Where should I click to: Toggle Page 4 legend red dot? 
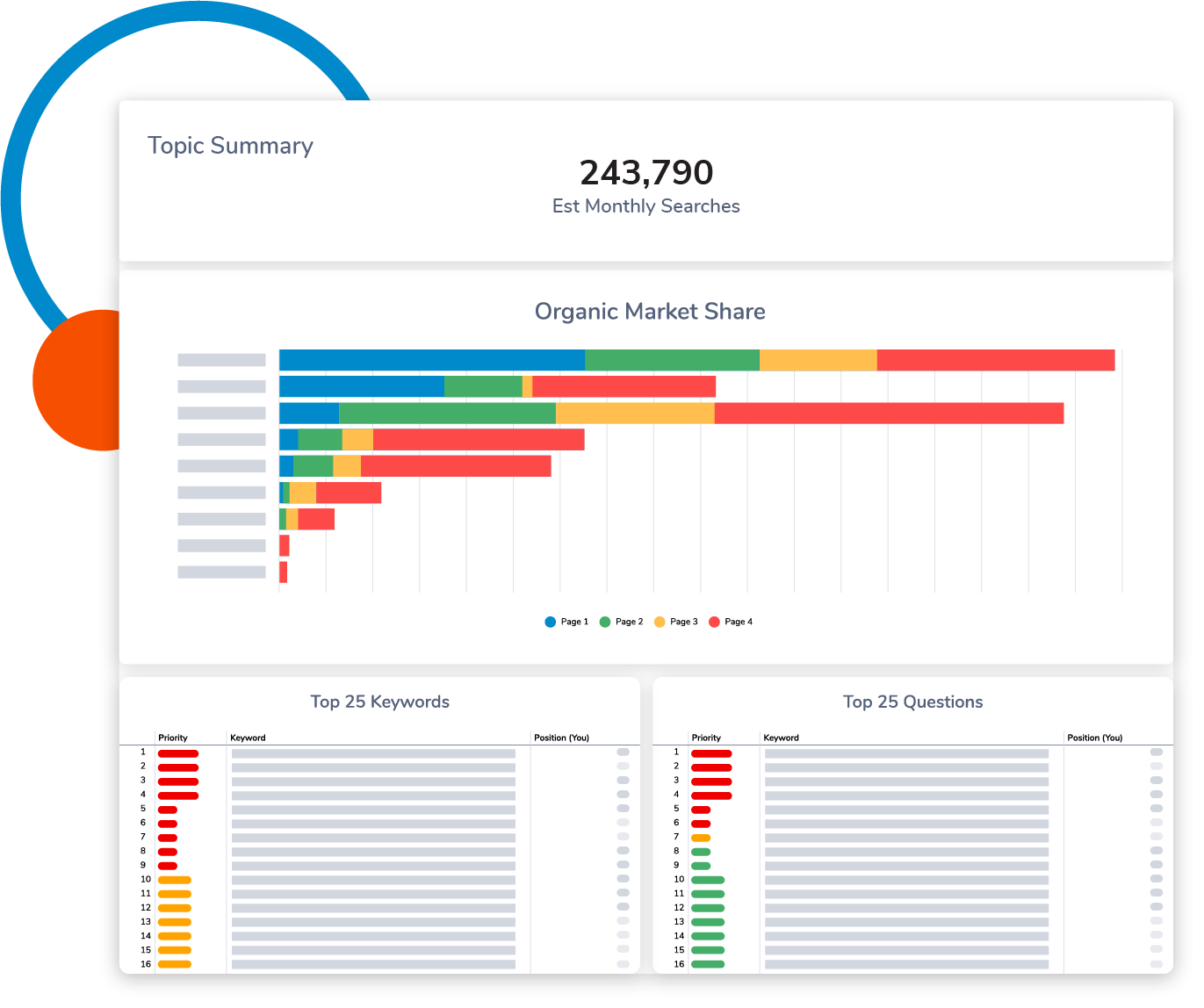(x=714, y=622)
